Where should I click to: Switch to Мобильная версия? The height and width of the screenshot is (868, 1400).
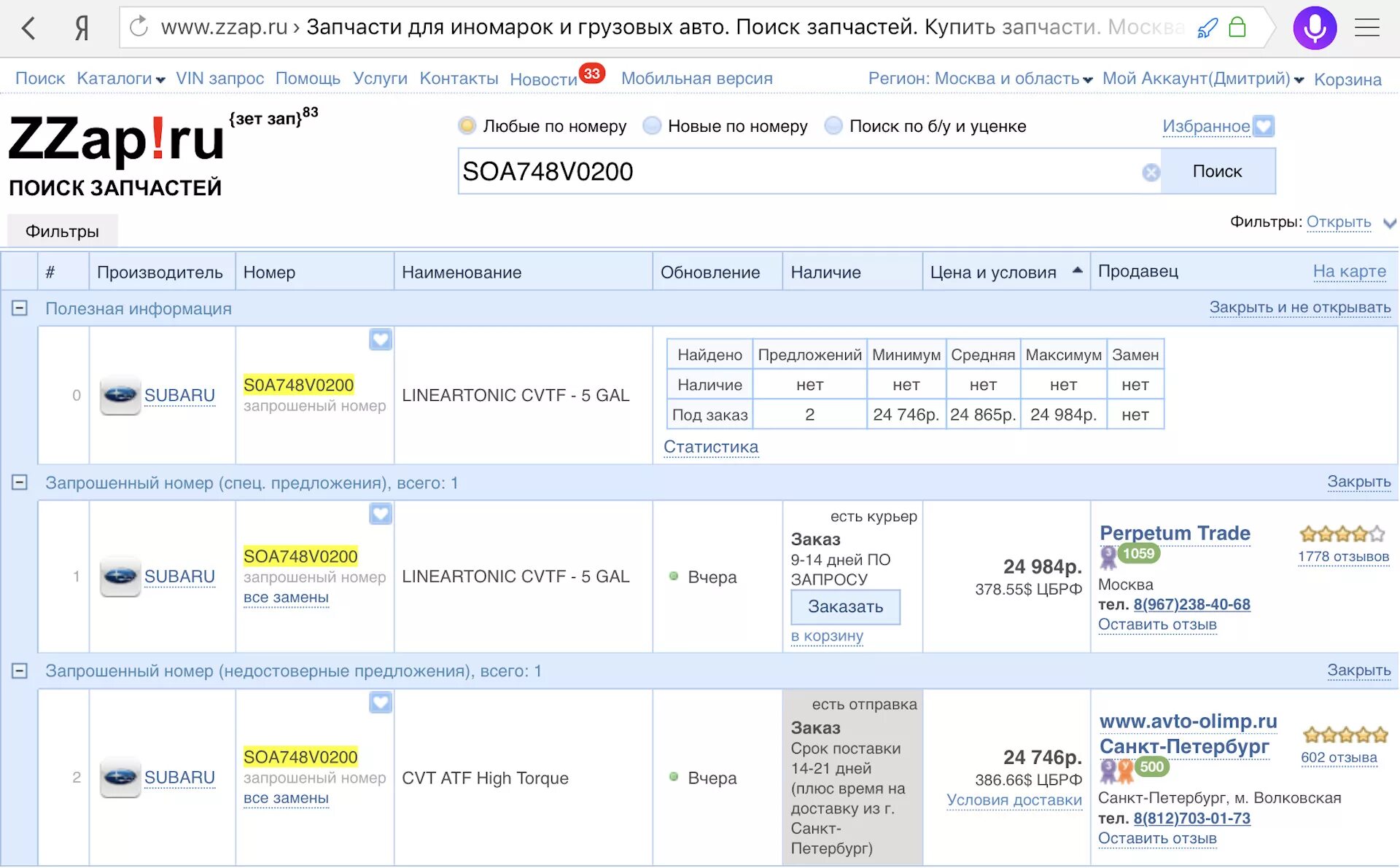(696, 79)
